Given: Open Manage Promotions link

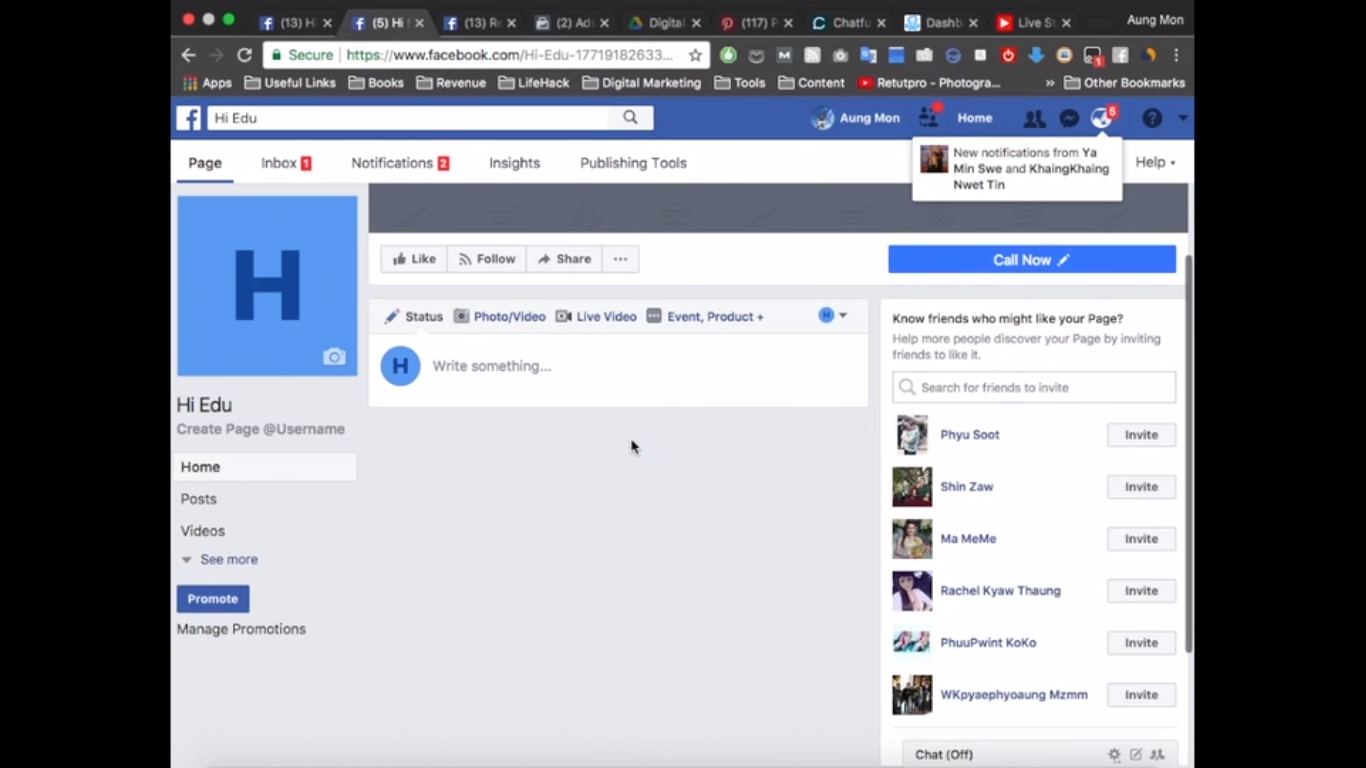Looking at the screenshot, I should [x=241, y=629].
